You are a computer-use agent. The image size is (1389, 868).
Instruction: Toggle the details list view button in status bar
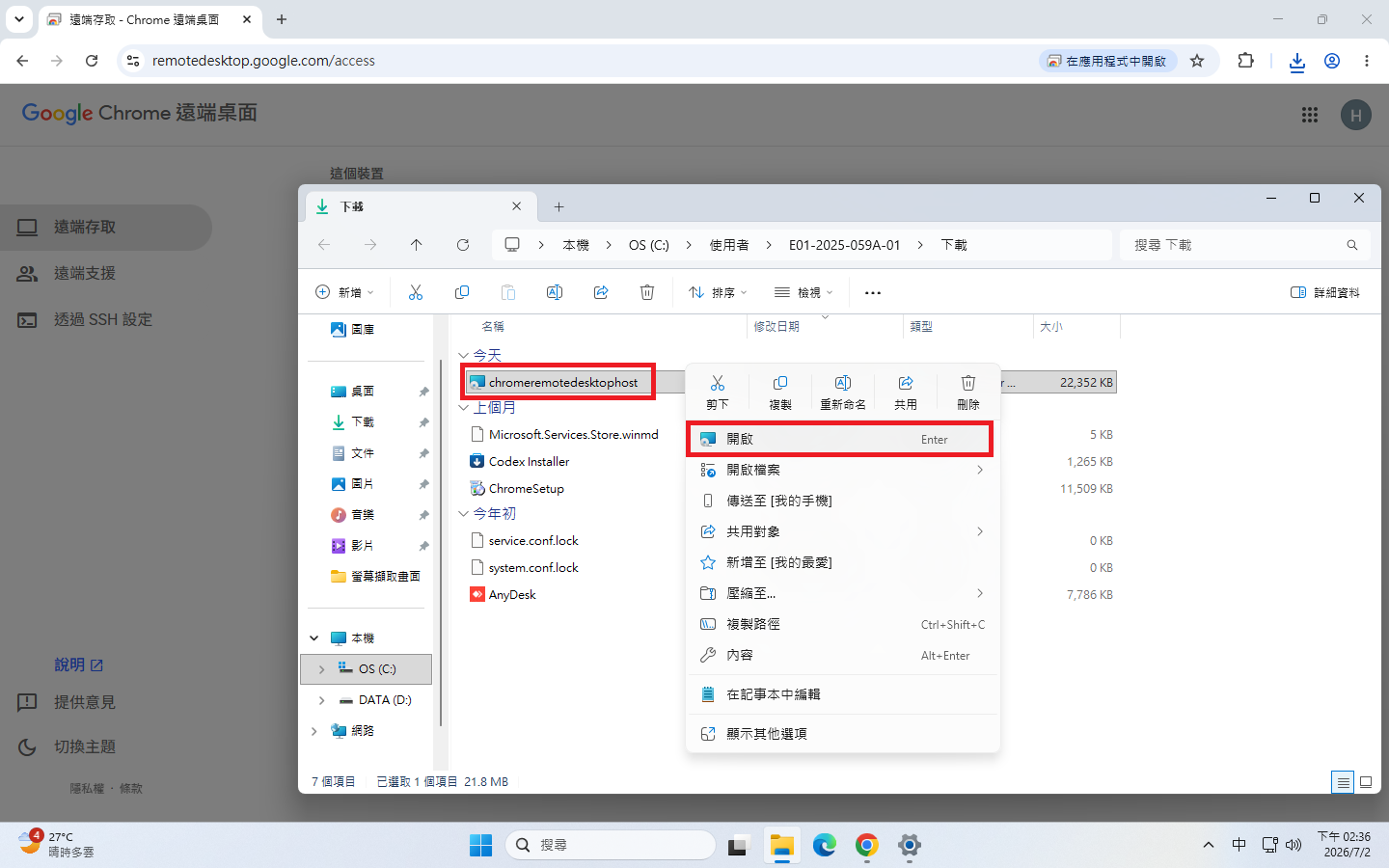[1343, 782]
